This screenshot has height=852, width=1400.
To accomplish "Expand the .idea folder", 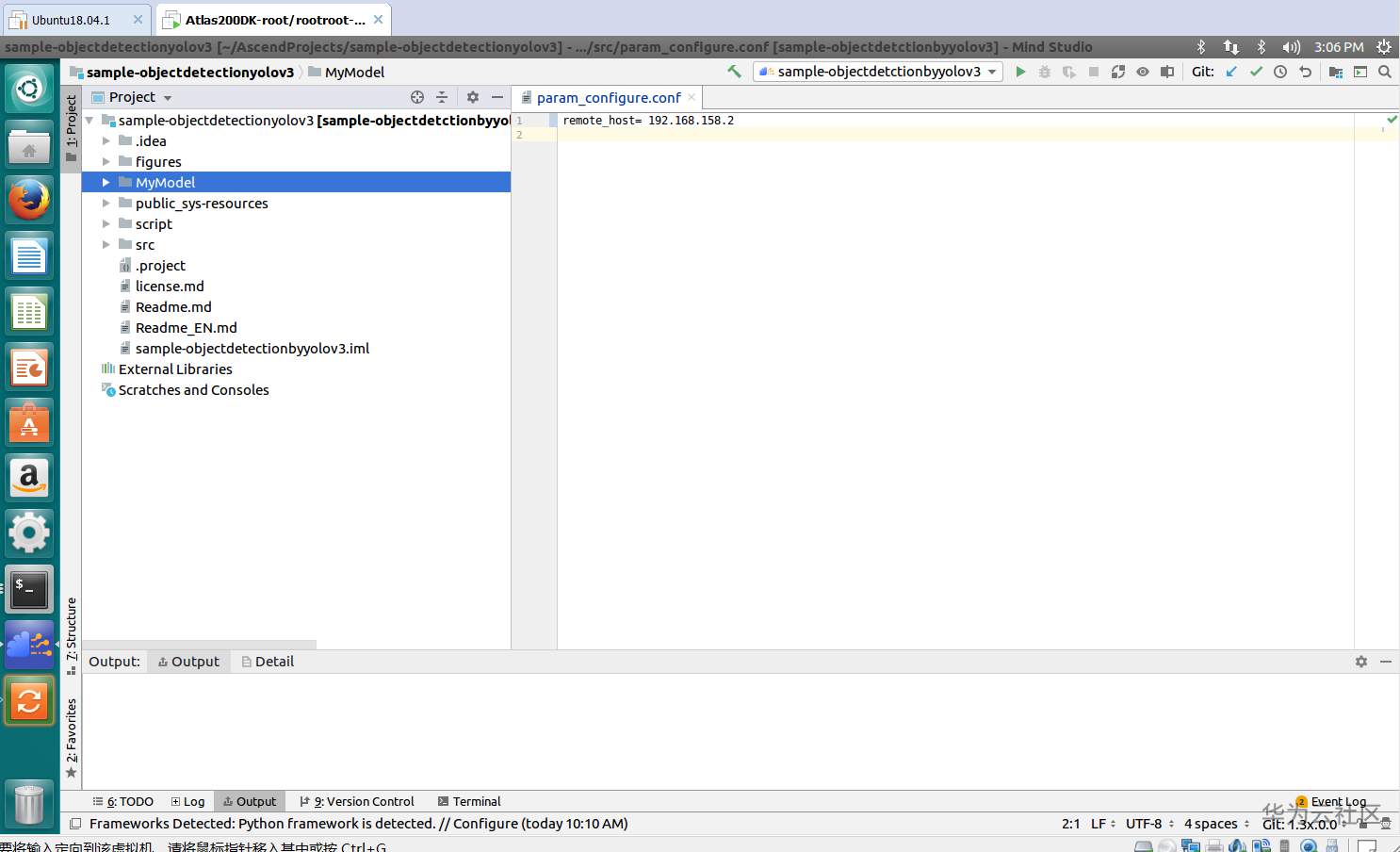I will pos(106,141).
